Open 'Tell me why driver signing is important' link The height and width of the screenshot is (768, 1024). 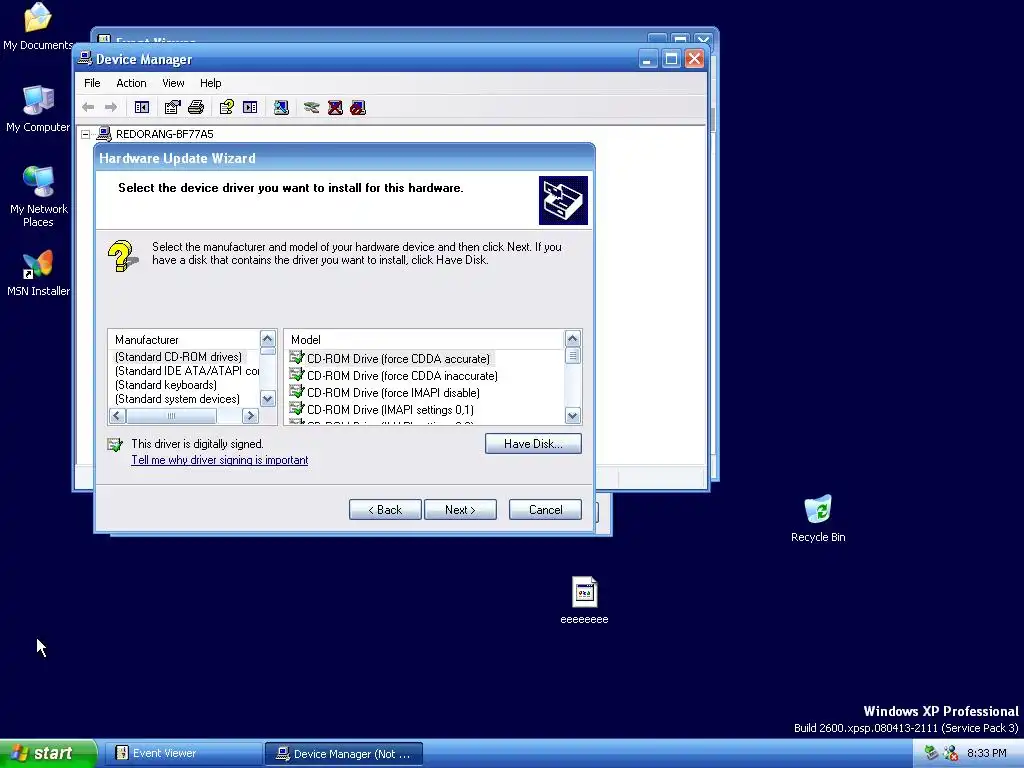click(219, 460)
